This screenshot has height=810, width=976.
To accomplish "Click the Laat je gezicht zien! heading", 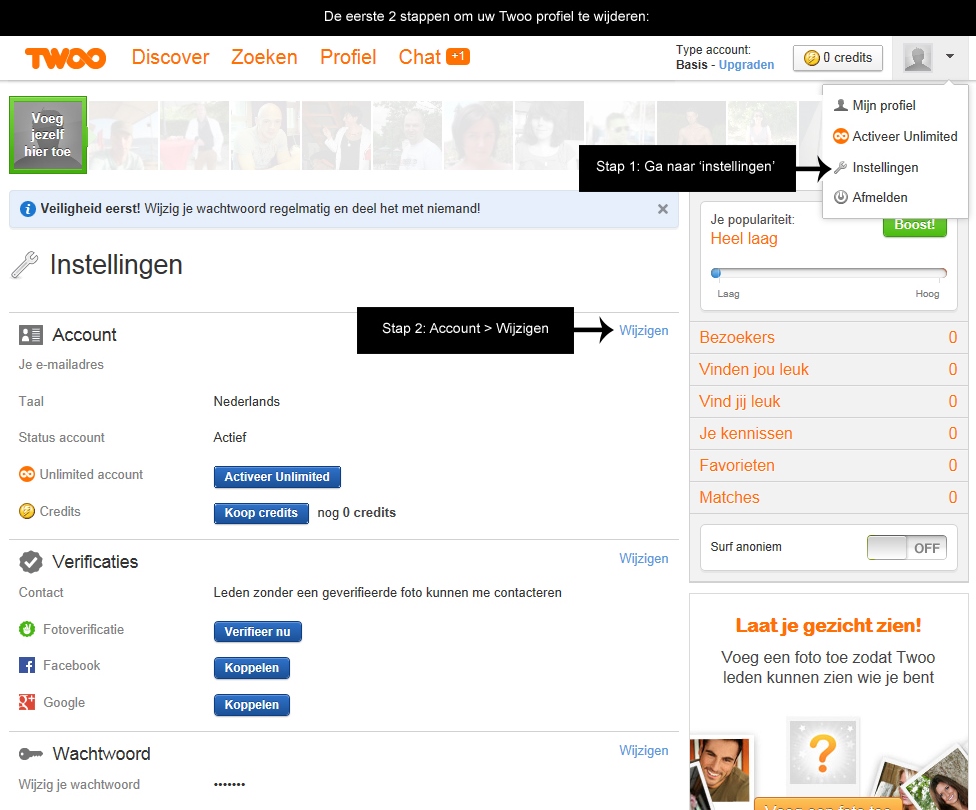I will coord(828,626).
